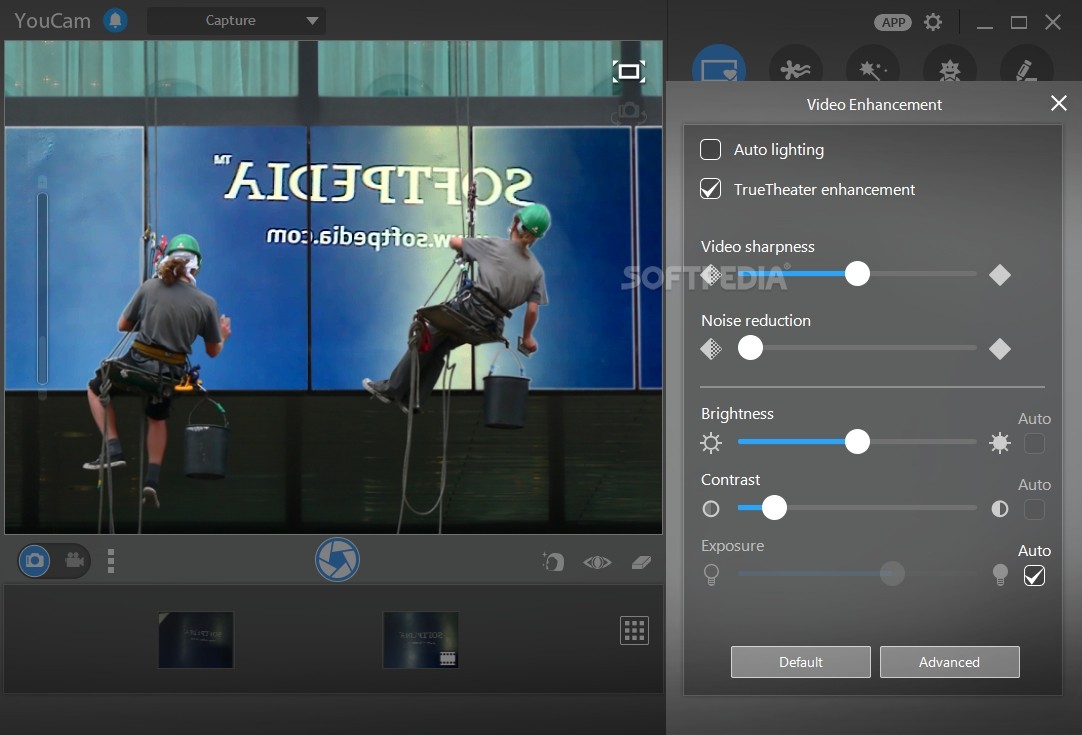This screenshot has height=735, width=1082.
Task: Click the face beautify icon
Action: 553,562
